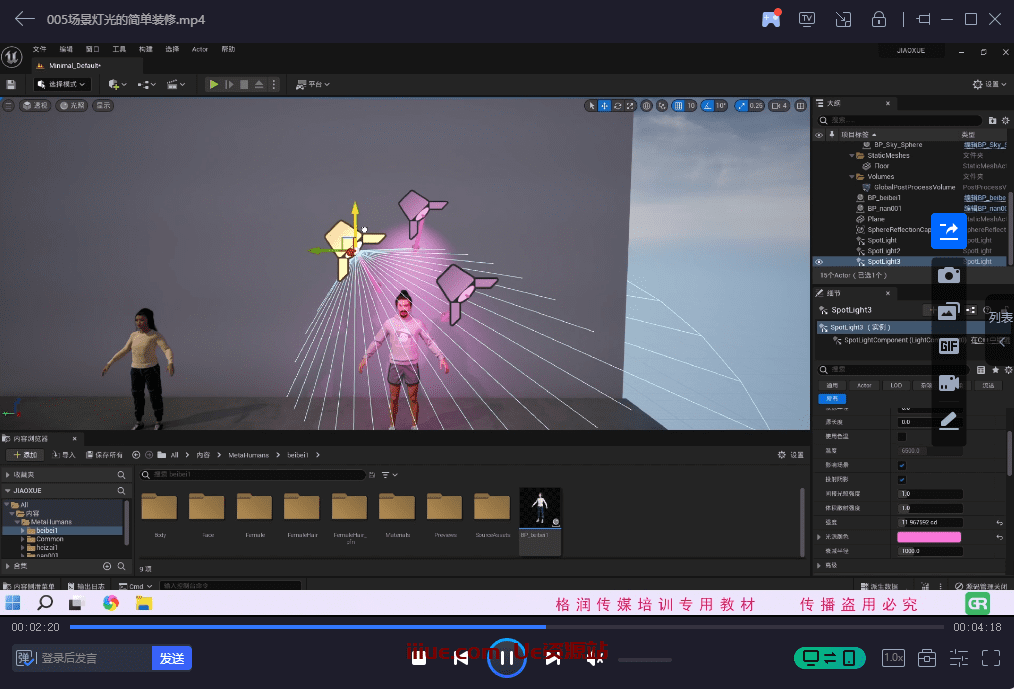Open the playback speed 1.0x selector
This screenshot has width=1014, height=689.
coord(893,657)
